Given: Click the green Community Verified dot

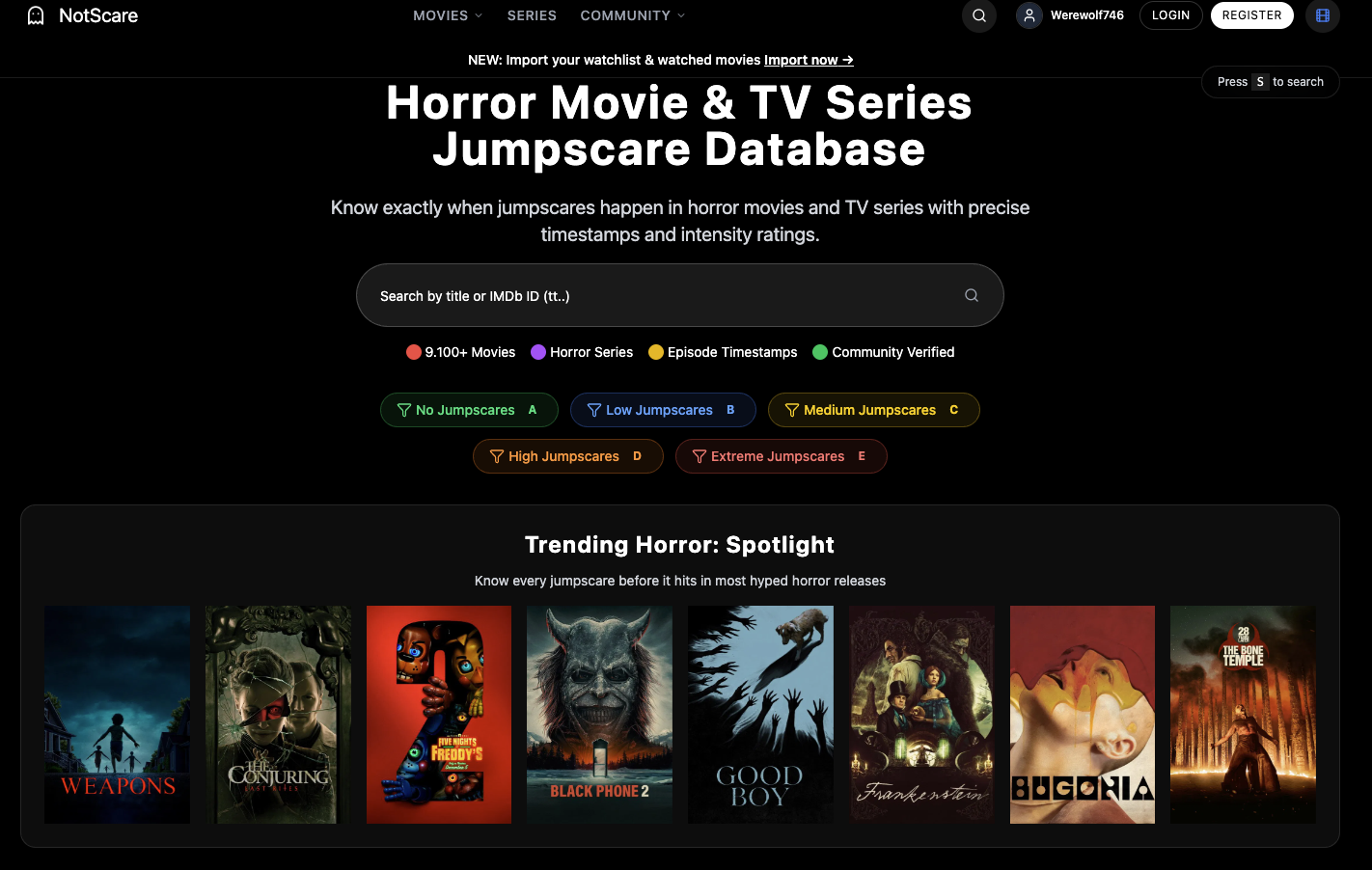Looking at the screenshot, I should click(819, 352).
